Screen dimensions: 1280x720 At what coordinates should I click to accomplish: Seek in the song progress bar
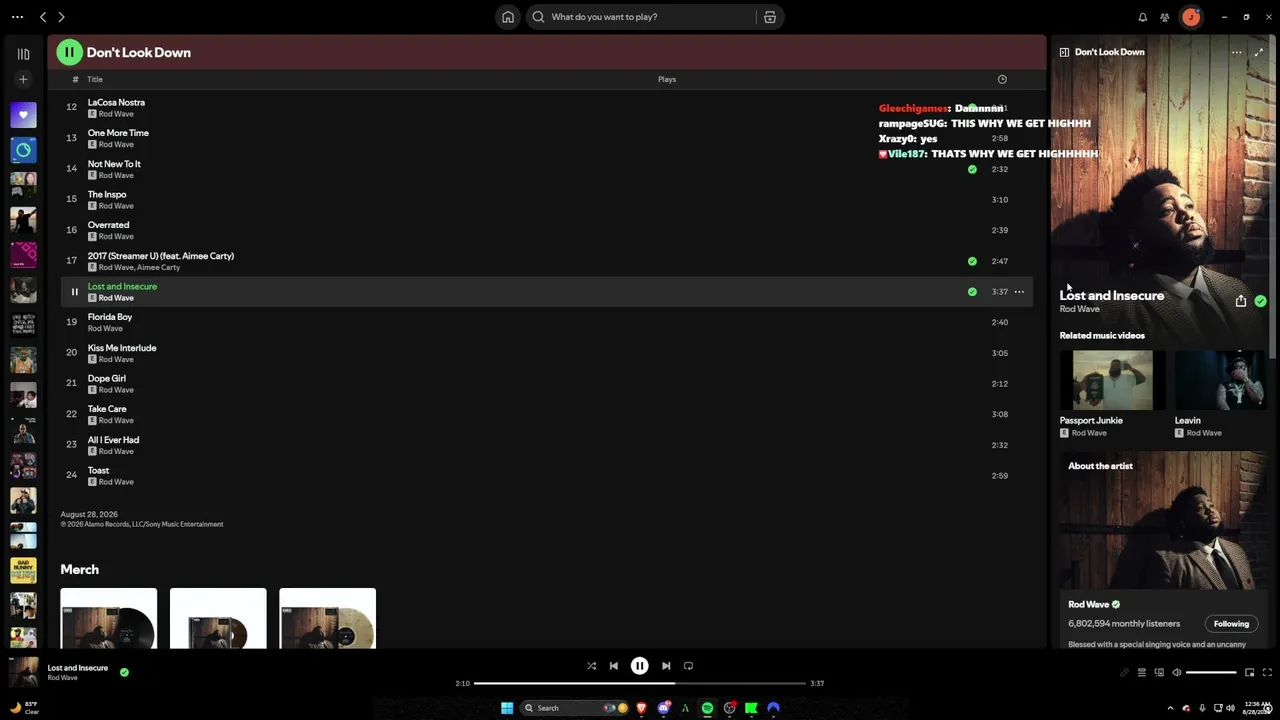tap(640, 683)
